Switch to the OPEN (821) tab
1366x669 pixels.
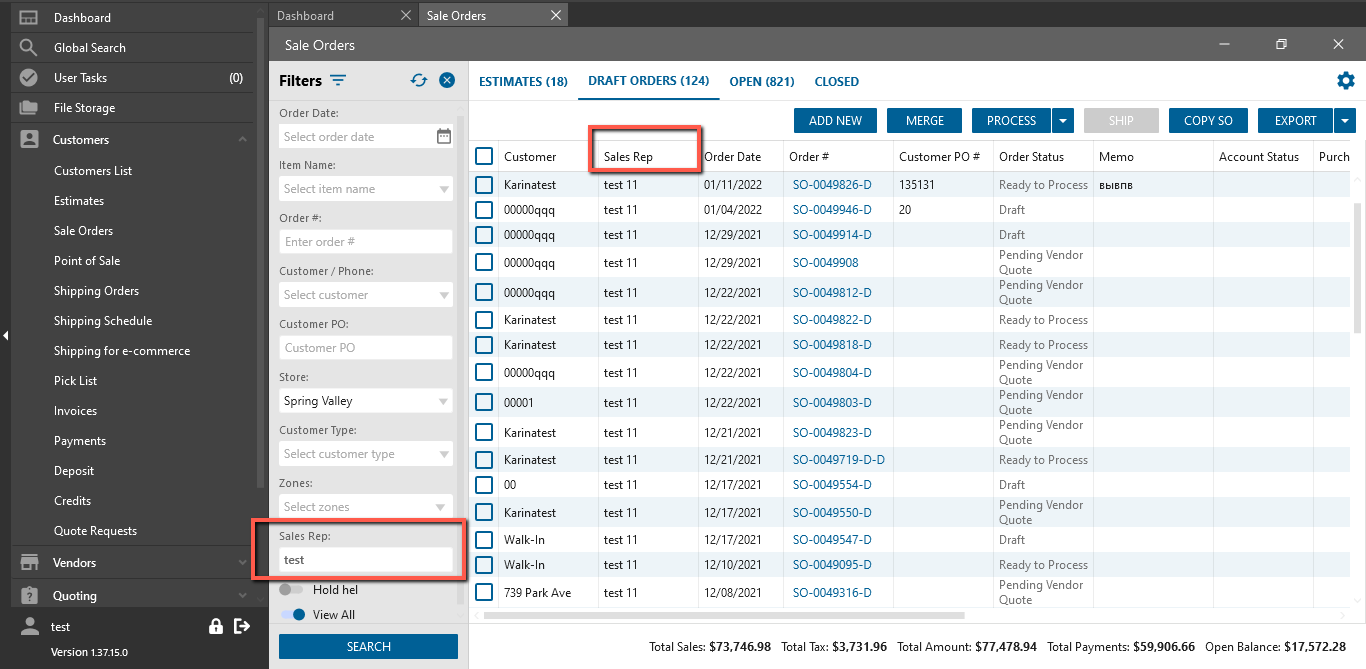[x=761, y=82]
